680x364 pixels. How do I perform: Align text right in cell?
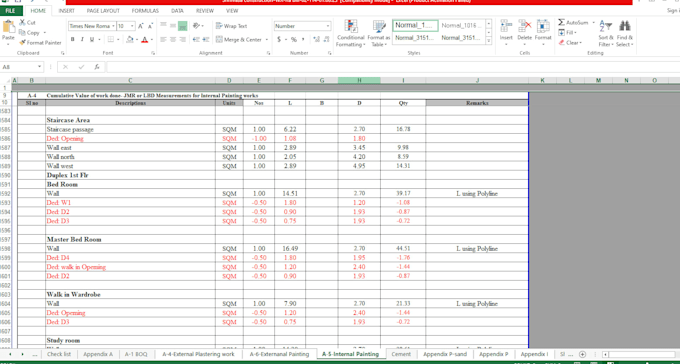point(183,39)
